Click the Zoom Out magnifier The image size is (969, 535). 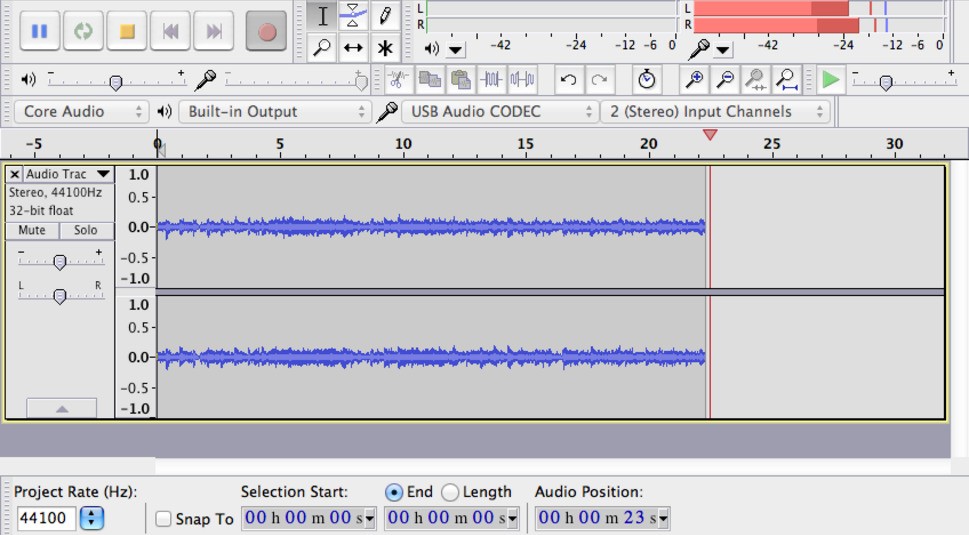[x=724, y=80]
